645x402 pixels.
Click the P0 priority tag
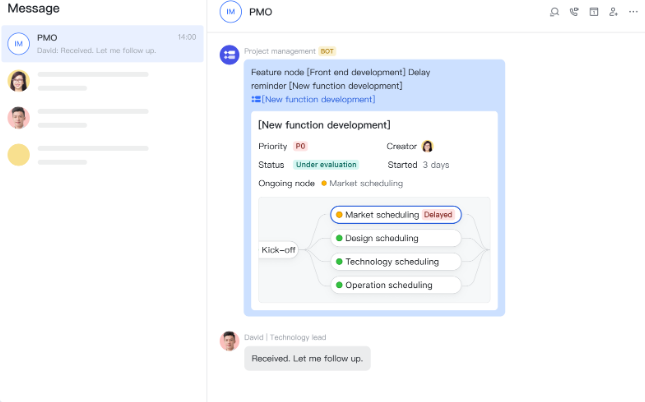click(x=300, y=146)
